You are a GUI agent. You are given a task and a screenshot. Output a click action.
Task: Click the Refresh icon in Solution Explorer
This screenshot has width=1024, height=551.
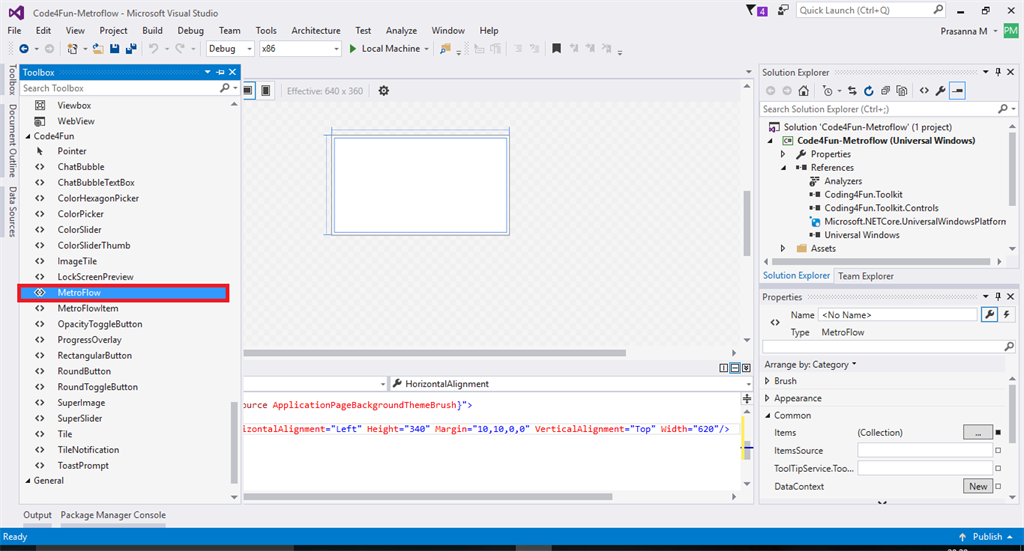(x=869, y=91)
